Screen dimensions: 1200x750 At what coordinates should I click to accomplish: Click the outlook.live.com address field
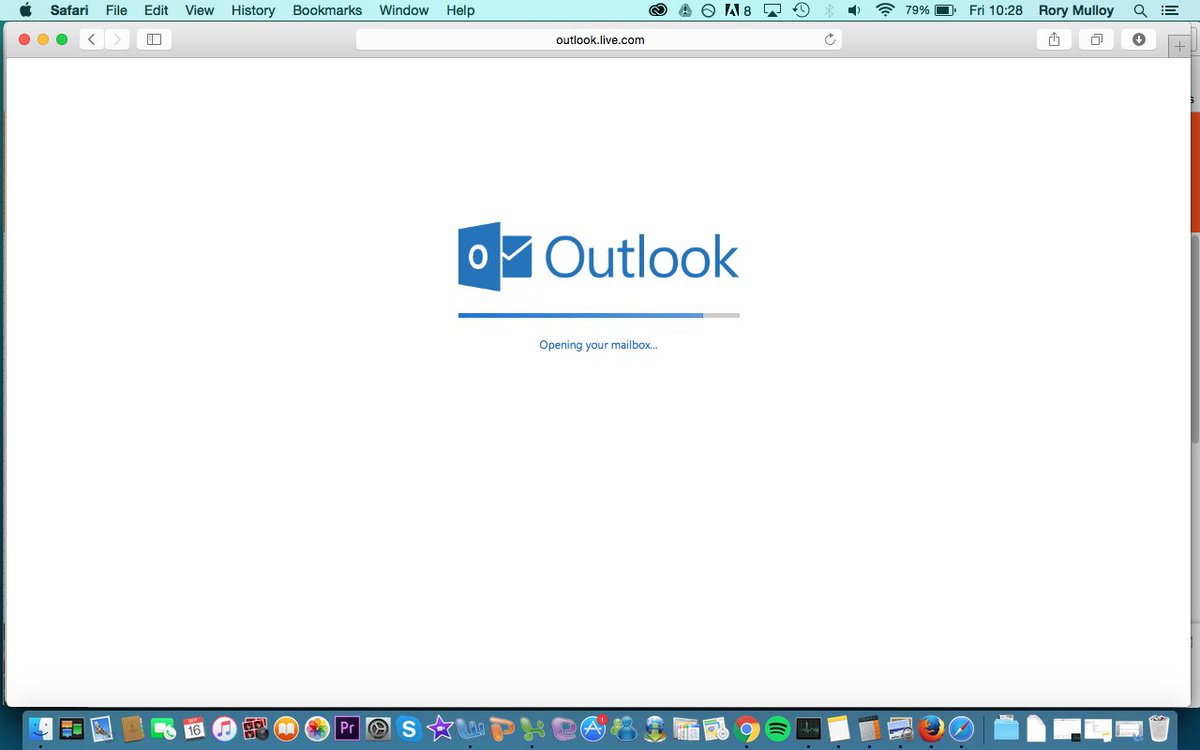pos(599,39)
